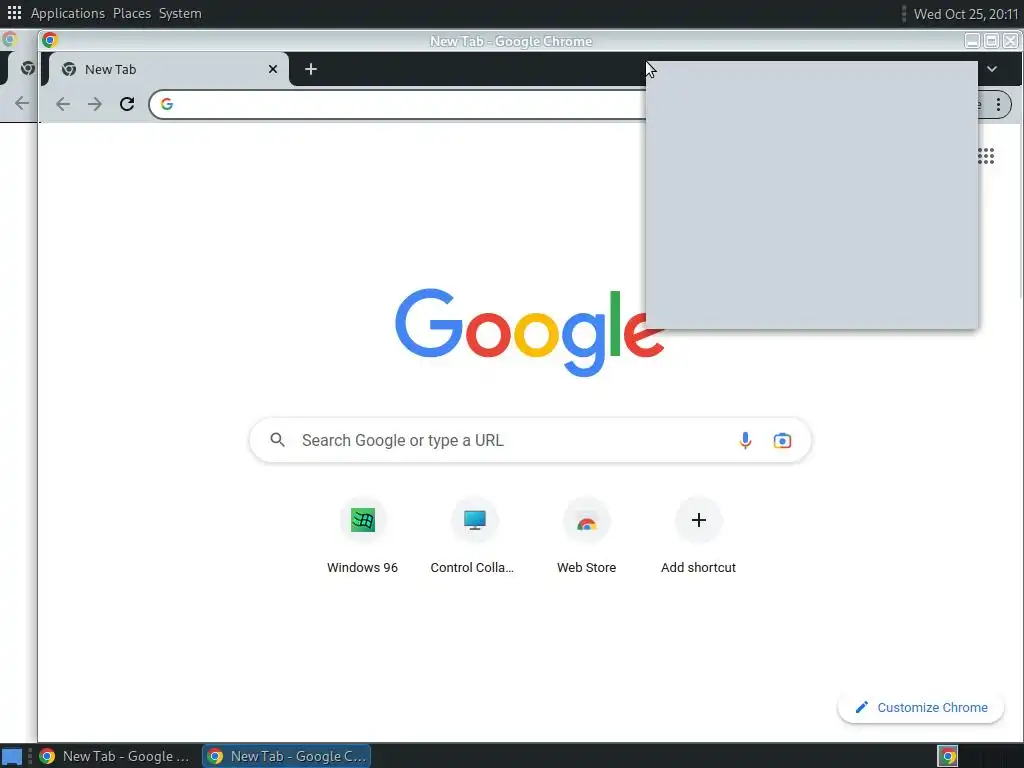This screenshot has width=1024, height=768.
Task: Click the back arrow in the background Chrome window
Action: 22,103
